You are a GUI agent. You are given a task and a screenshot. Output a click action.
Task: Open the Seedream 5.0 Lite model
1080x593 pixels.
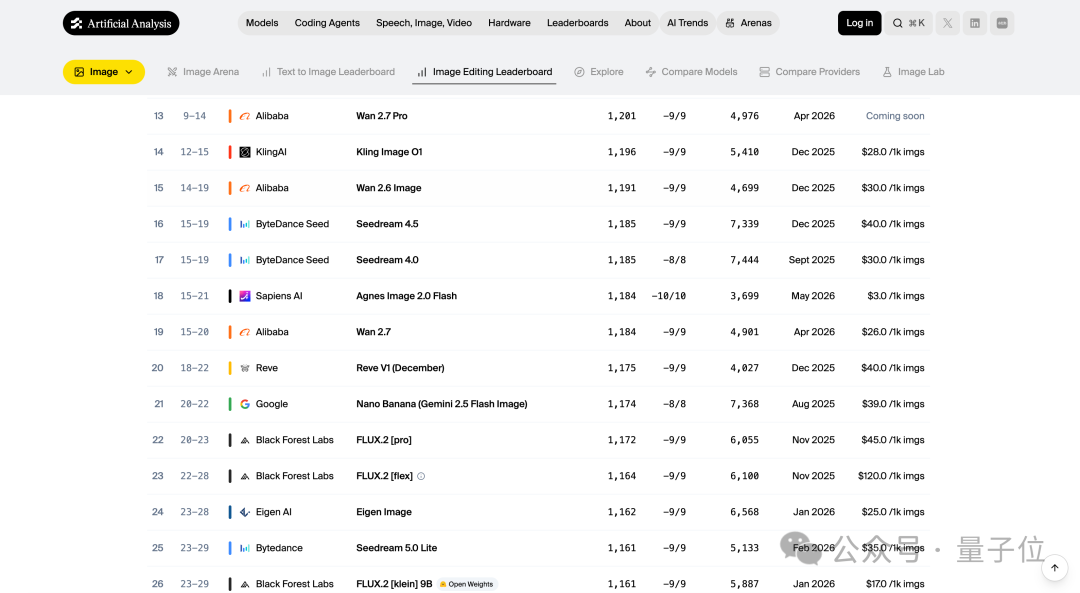tap(397, 548)
